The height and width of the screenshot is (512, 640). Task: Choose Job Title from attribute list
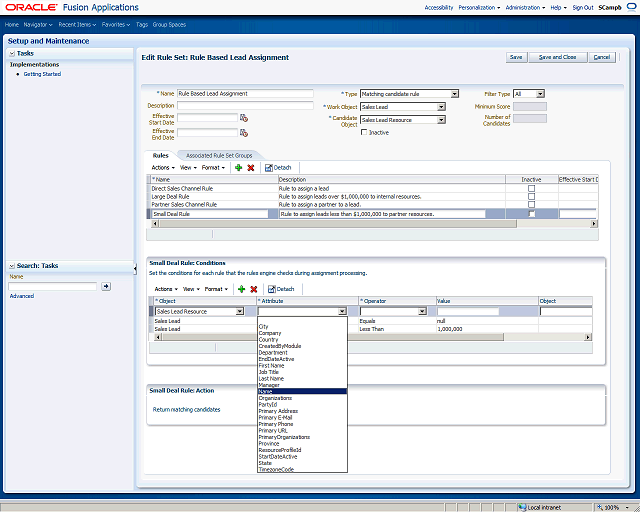(x=302, y=372)
